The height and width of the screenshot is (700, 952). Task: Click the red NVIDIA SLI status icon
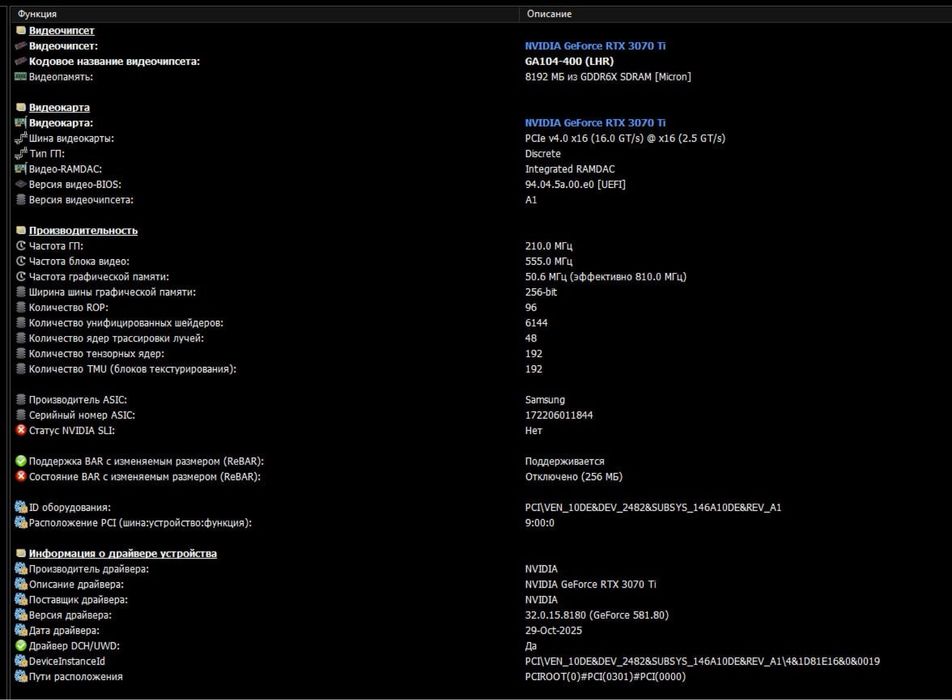[x=21, y=431]
